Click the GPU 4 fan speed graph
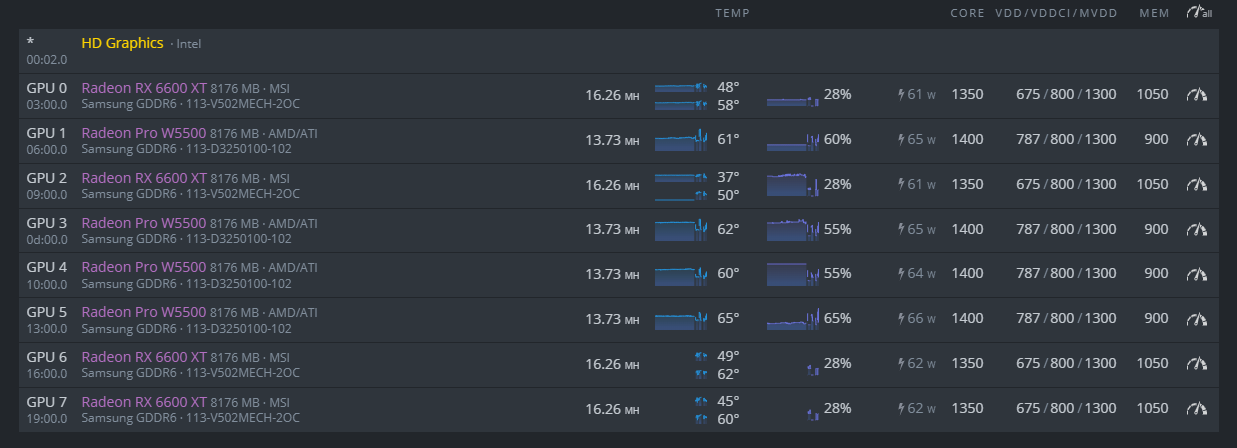This screenshot has width=1237, height=448. [x=793, y=274]
